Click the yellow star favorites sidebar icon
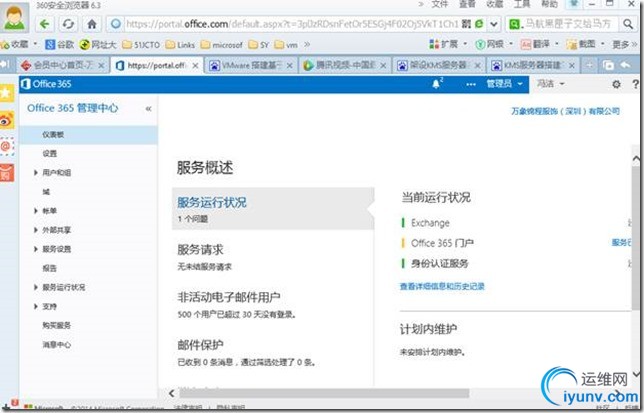This screenshot has width=644, height=413. tap(7, 94)
